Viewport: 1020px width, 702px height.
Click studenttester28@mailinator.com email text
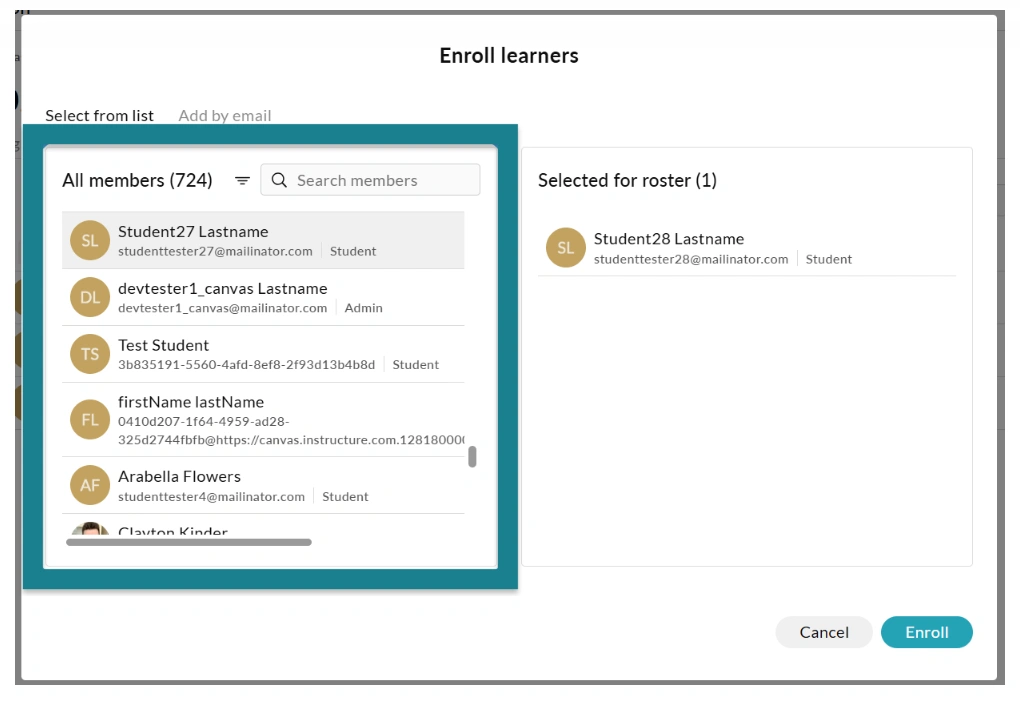point(691,259)
